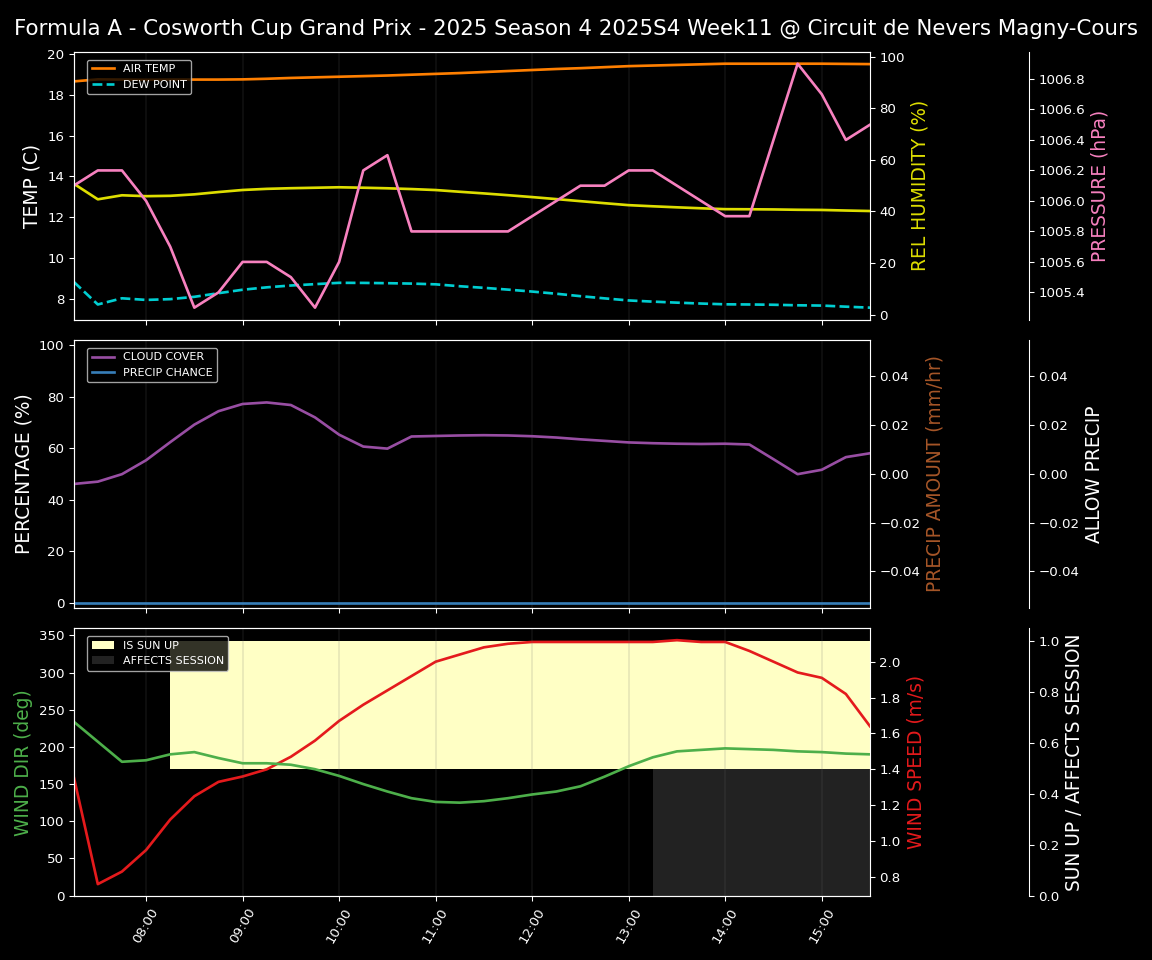The width and height of the screenshot is (1152, 960).
Task: Click the 09:00 time tick label
Action: (x=242, y=925)
